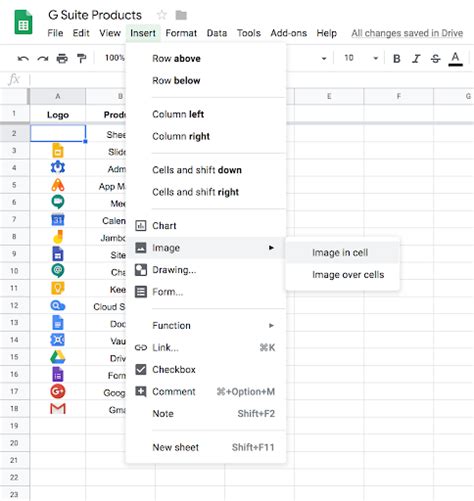Click the Admin logo in row 4
Image resolution: width=474 pixels, height=501 pixels.
pyautogui.click(x=58, y=167)
